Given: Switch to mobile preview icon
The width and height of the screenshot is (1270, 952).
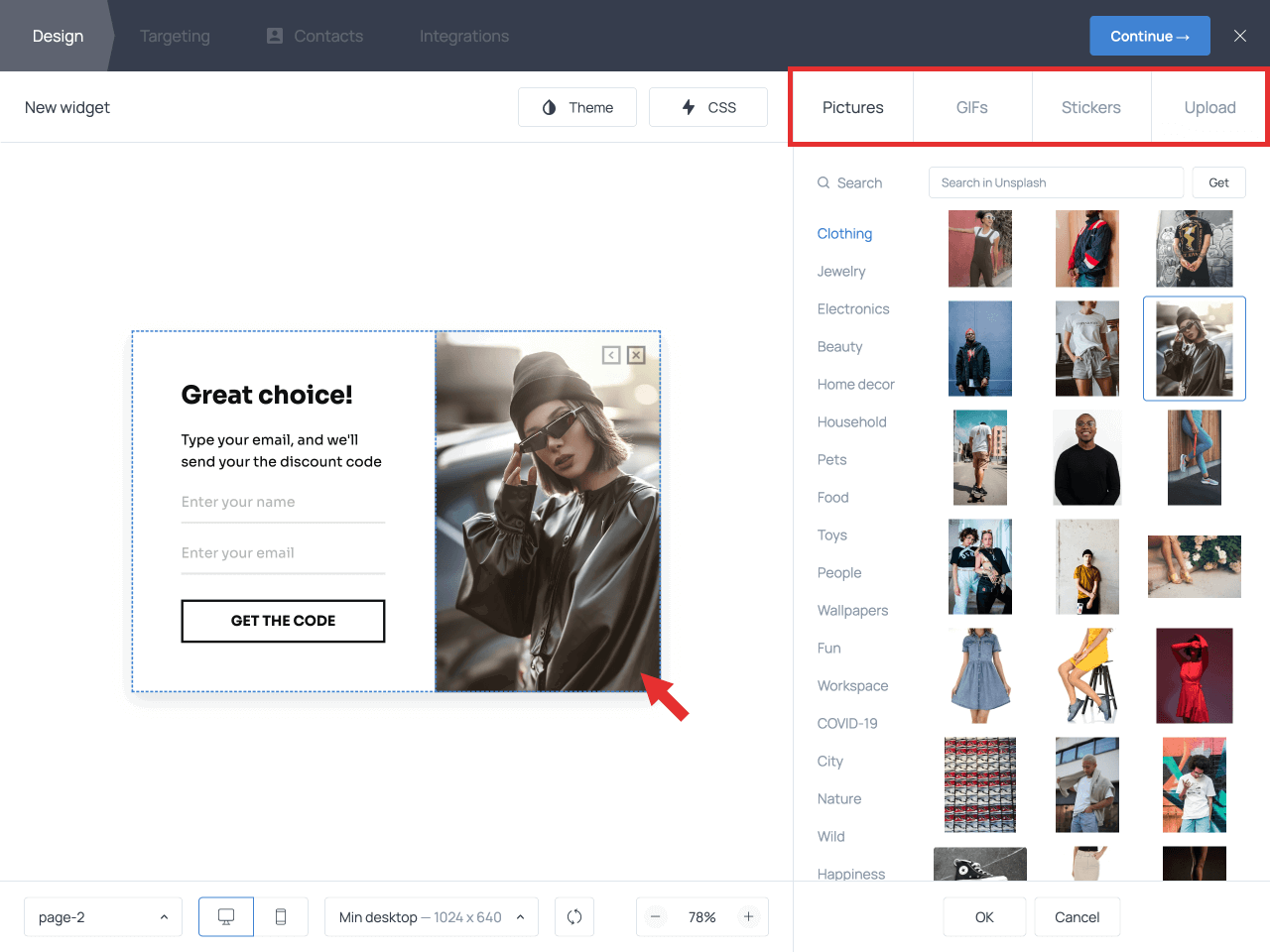Looking at the screenshot, I should [281, 917].
